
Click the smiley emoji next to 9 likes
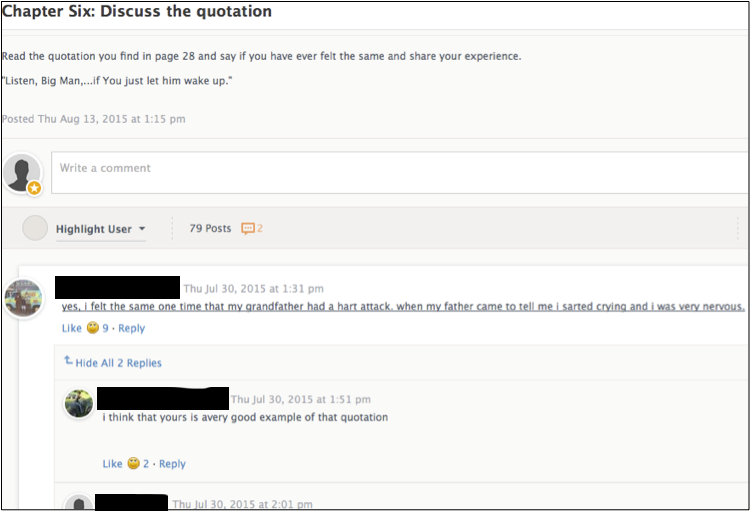(x=93, y=328)
